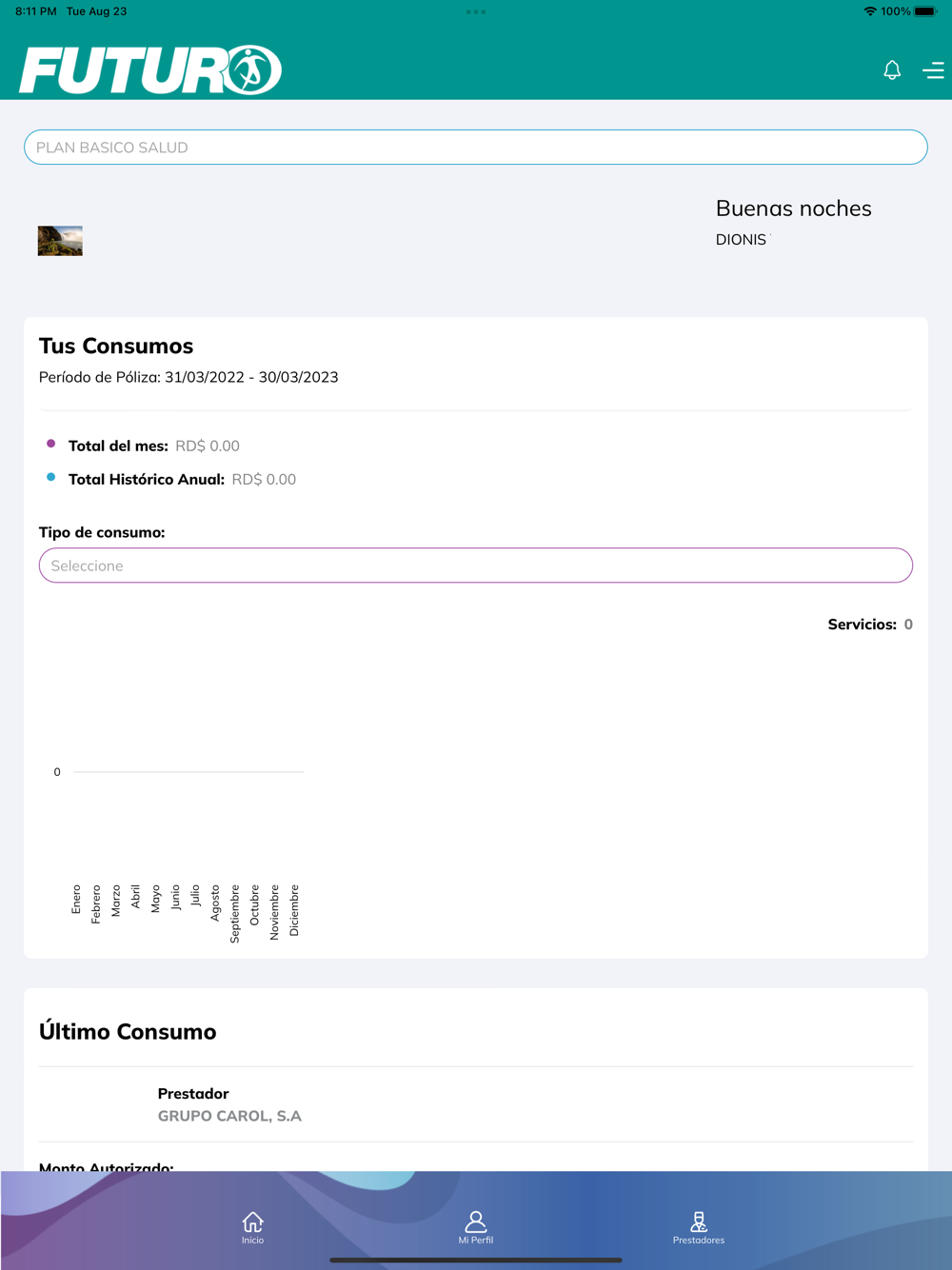Tap the DIONIS user name
The height and width of the screenshot is (1270, 952).
pyautogui.click(x=741, y=240)
